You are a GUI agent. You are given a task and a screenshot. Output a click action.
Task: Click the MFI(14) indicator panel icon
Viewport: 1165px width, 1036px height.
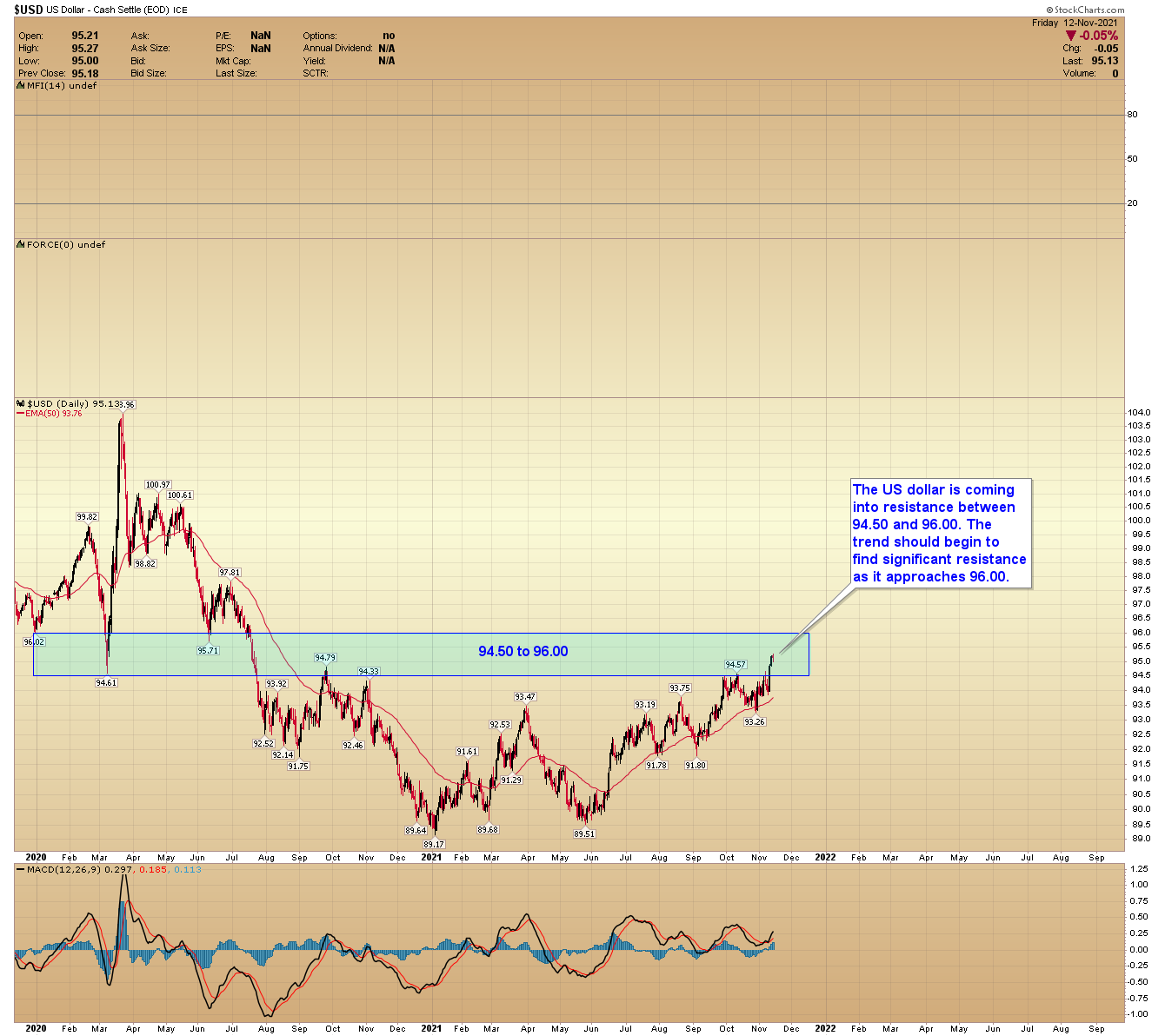coord(21,86)
